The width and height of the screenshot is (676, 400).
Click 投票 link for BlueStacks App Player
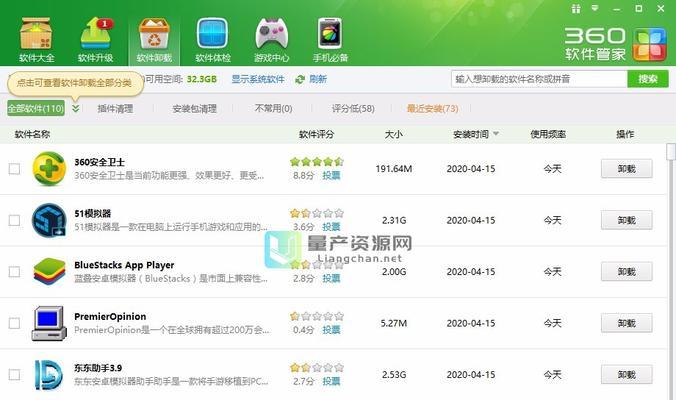pos(331,278)
